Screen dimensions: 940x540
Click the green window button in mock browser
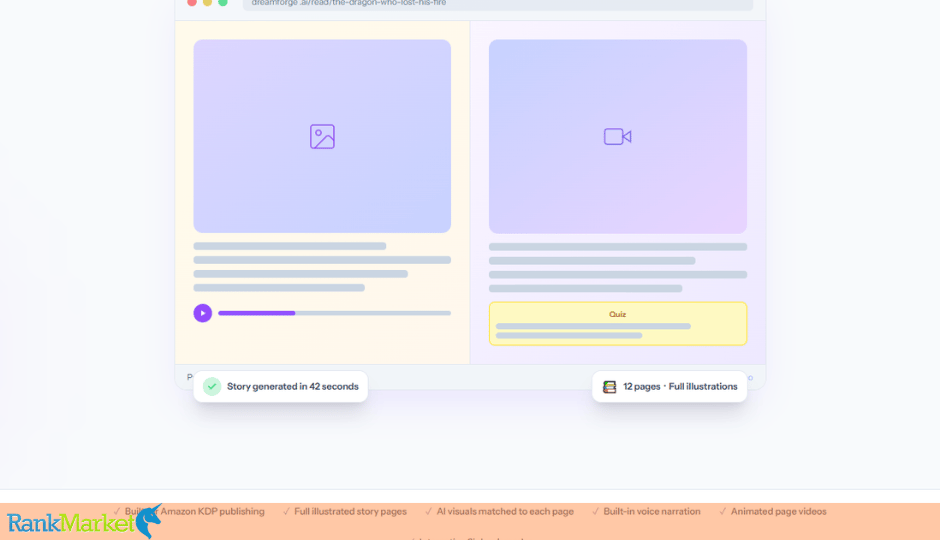tap(223, 2)
